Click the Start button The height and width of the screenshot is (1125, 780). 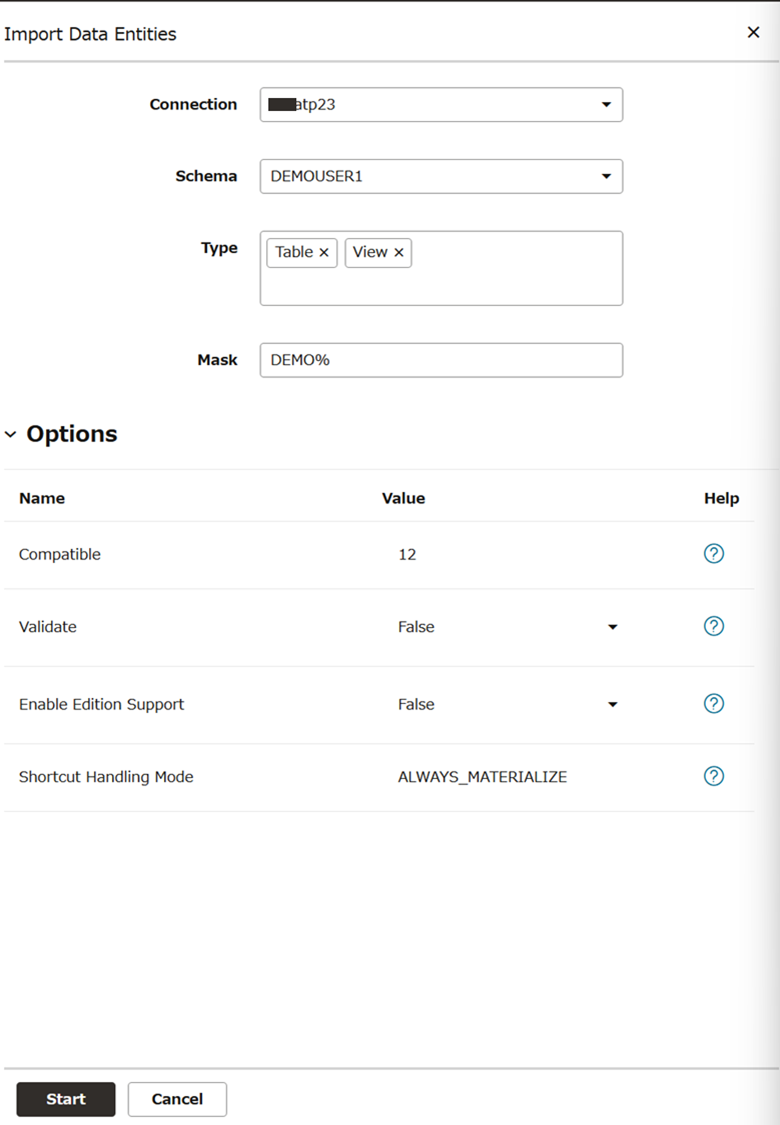66,1099
